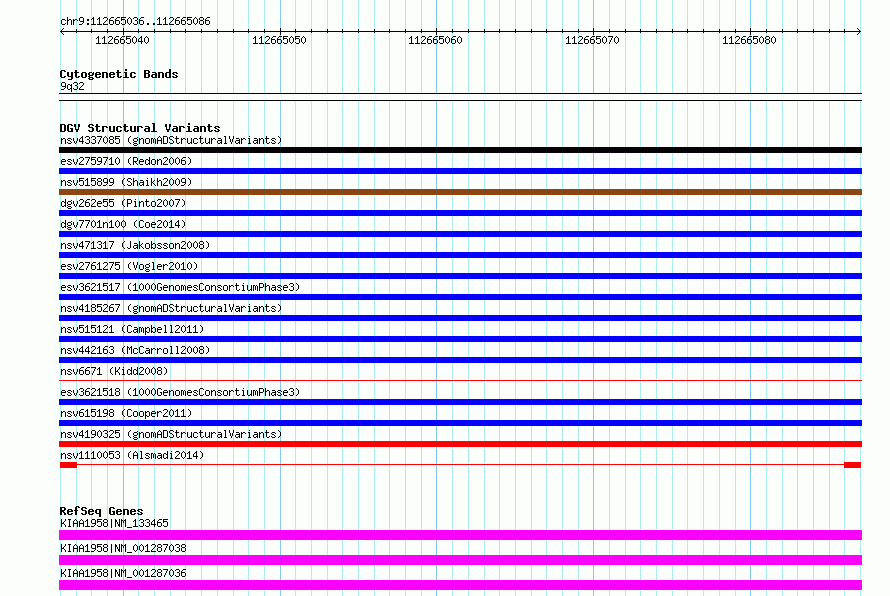Select the thick red nsv4190325 bar

[460, 444]
